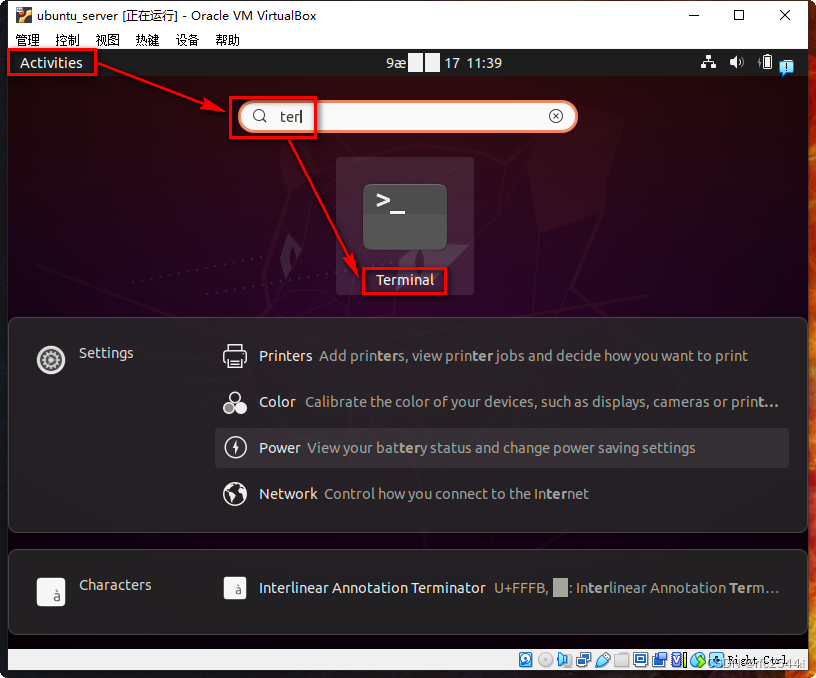Open the blue notification bubble icon

point(786,67)
